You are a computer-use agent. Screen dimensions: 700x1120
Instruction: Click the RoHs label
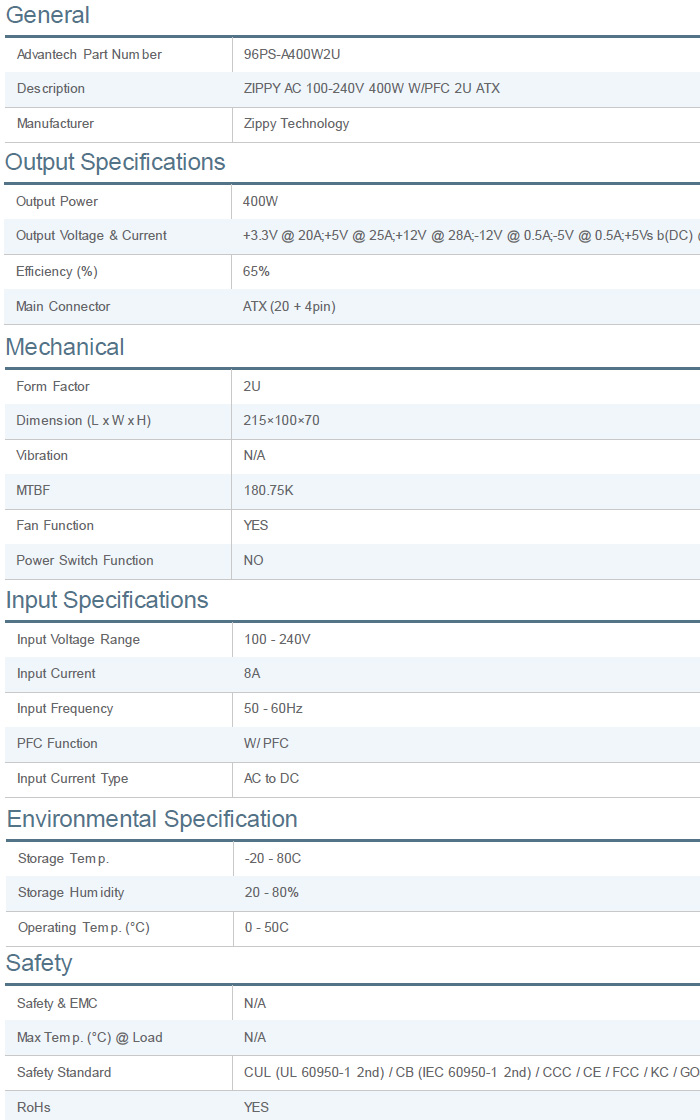(x=34, y=1108)
